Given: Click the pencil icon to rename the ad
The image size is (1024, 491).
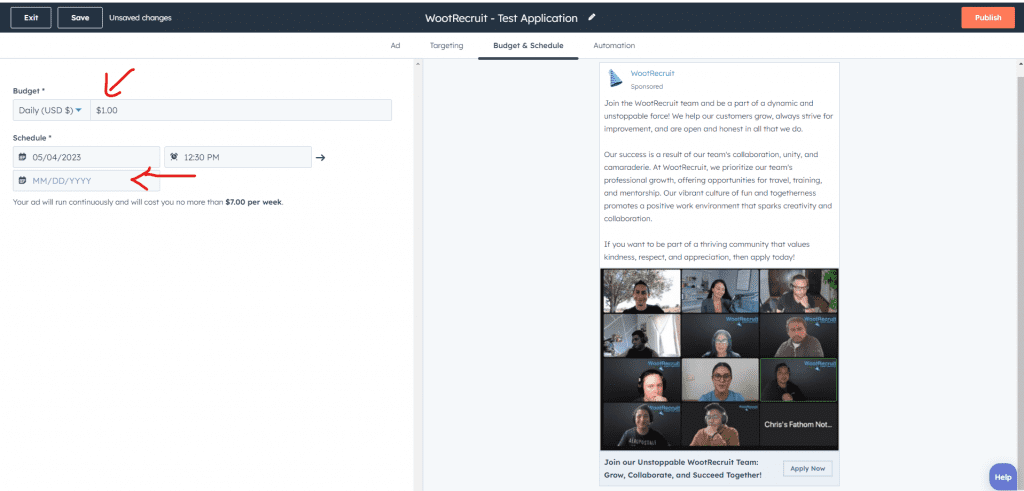Looking at the screenshot, I should (592, 17).
